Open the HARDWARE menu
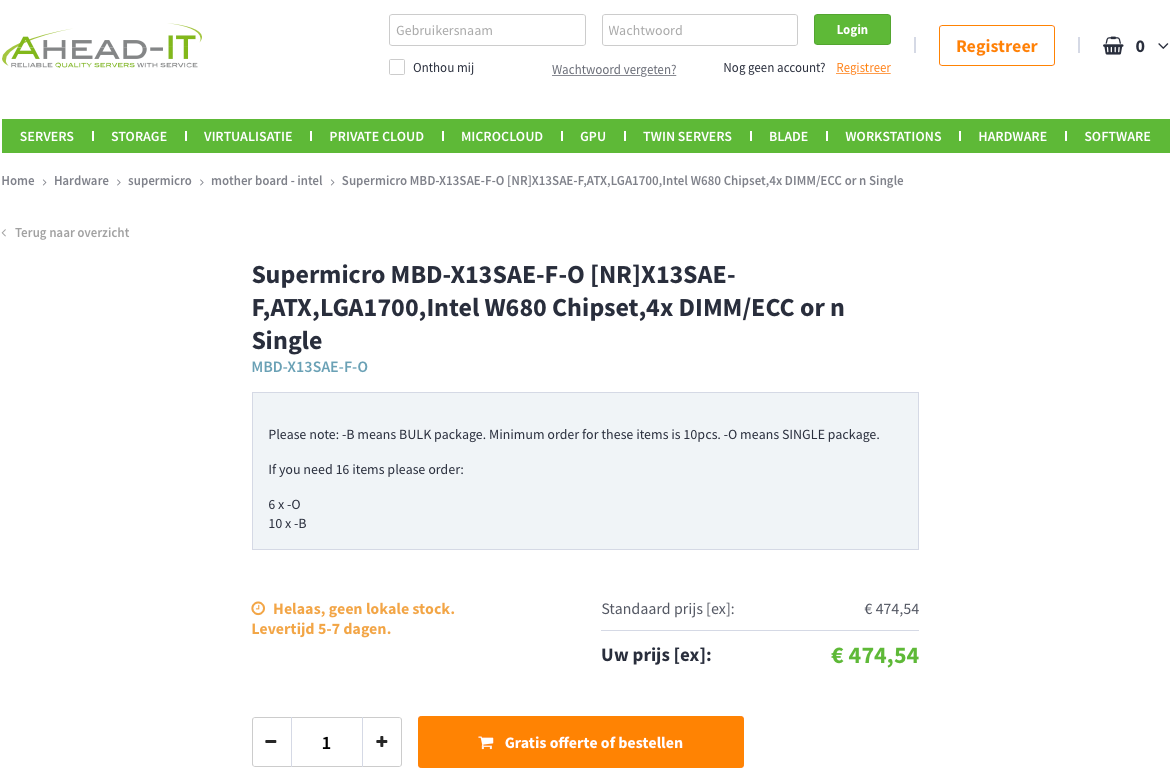The width and height of the screenshot is (1173, 773). pyautogui.click(x=1012, y=136)
